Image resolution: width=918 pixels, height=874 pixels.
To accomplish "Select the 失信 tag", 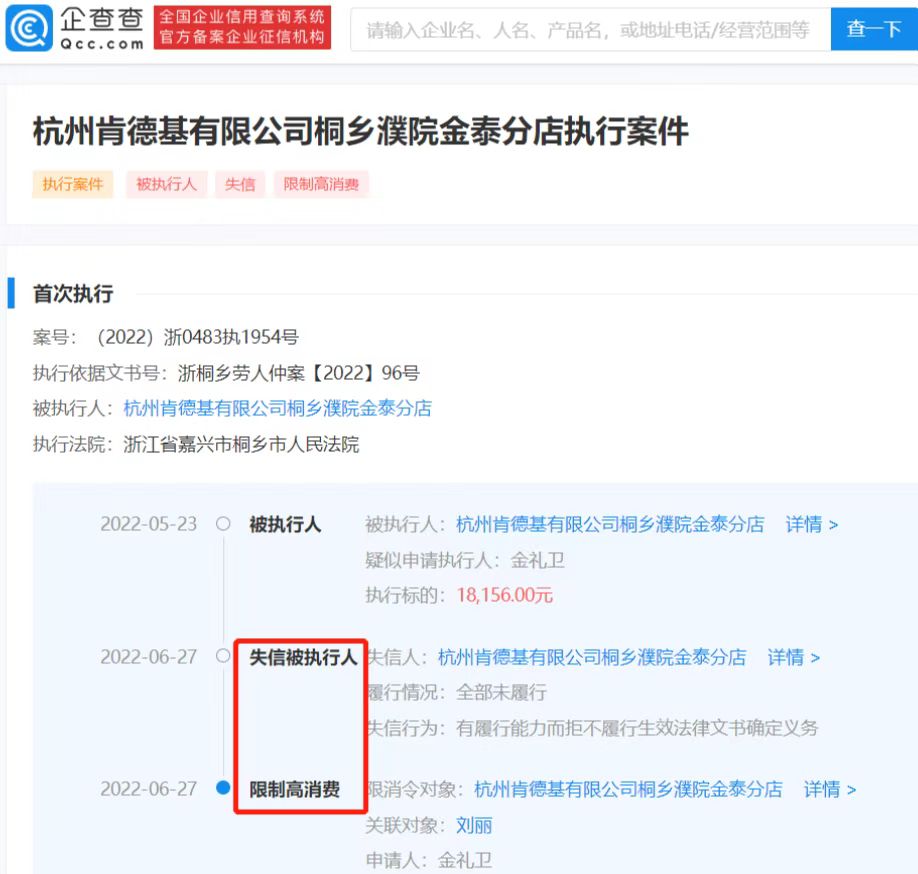I will tap(240, 184).
